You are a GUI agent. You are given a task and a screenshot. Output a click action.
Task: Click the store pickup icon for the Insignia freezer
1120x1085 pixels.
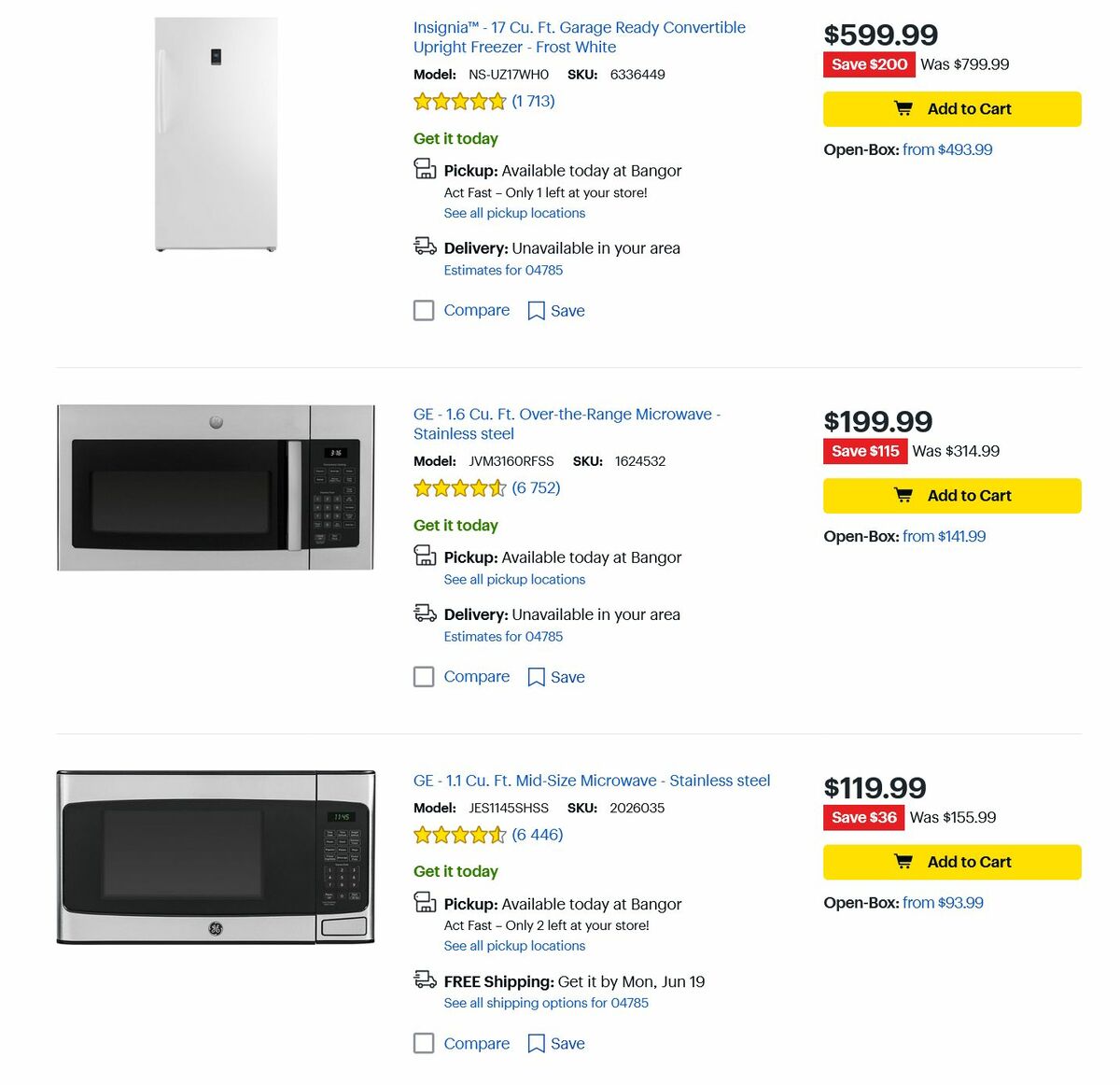pos(425,170)
